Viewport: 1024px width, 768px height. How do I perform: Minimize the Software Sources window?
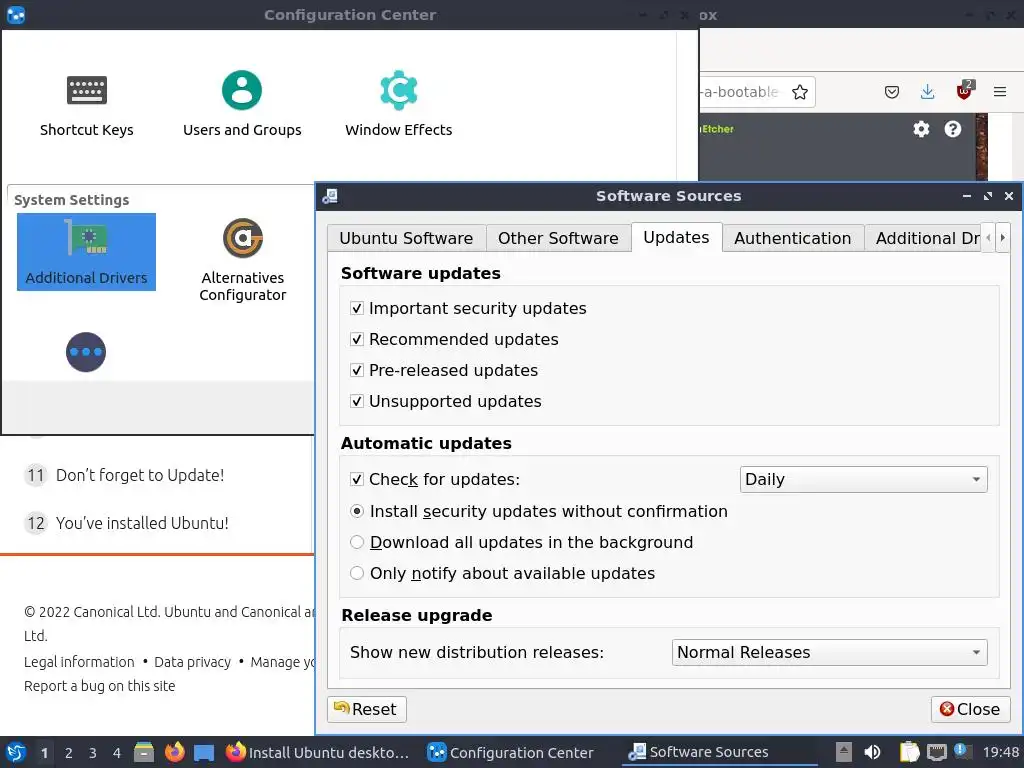coord(967,196)
